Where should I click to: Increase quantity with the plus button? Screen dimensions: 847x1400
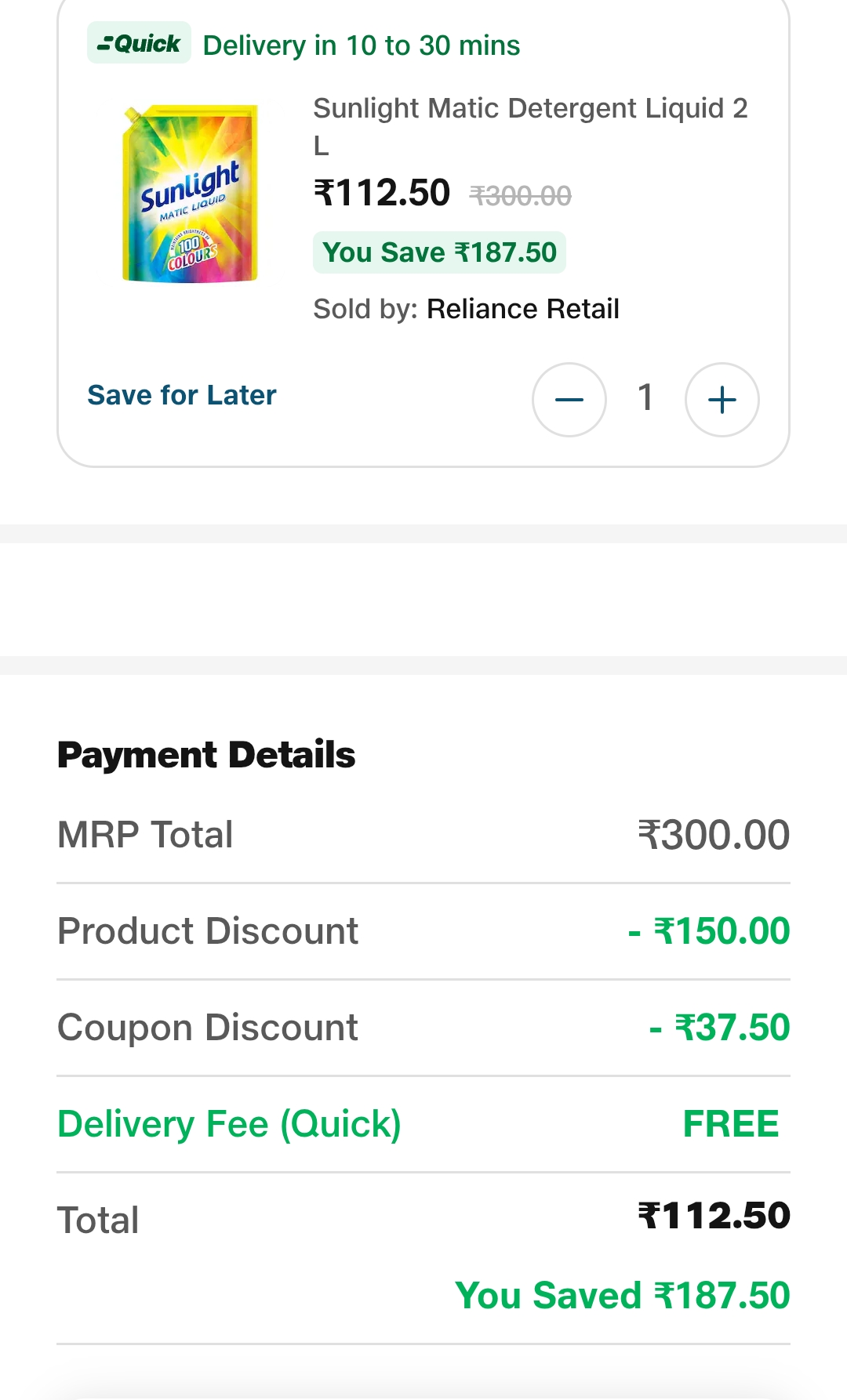point(722,400)
